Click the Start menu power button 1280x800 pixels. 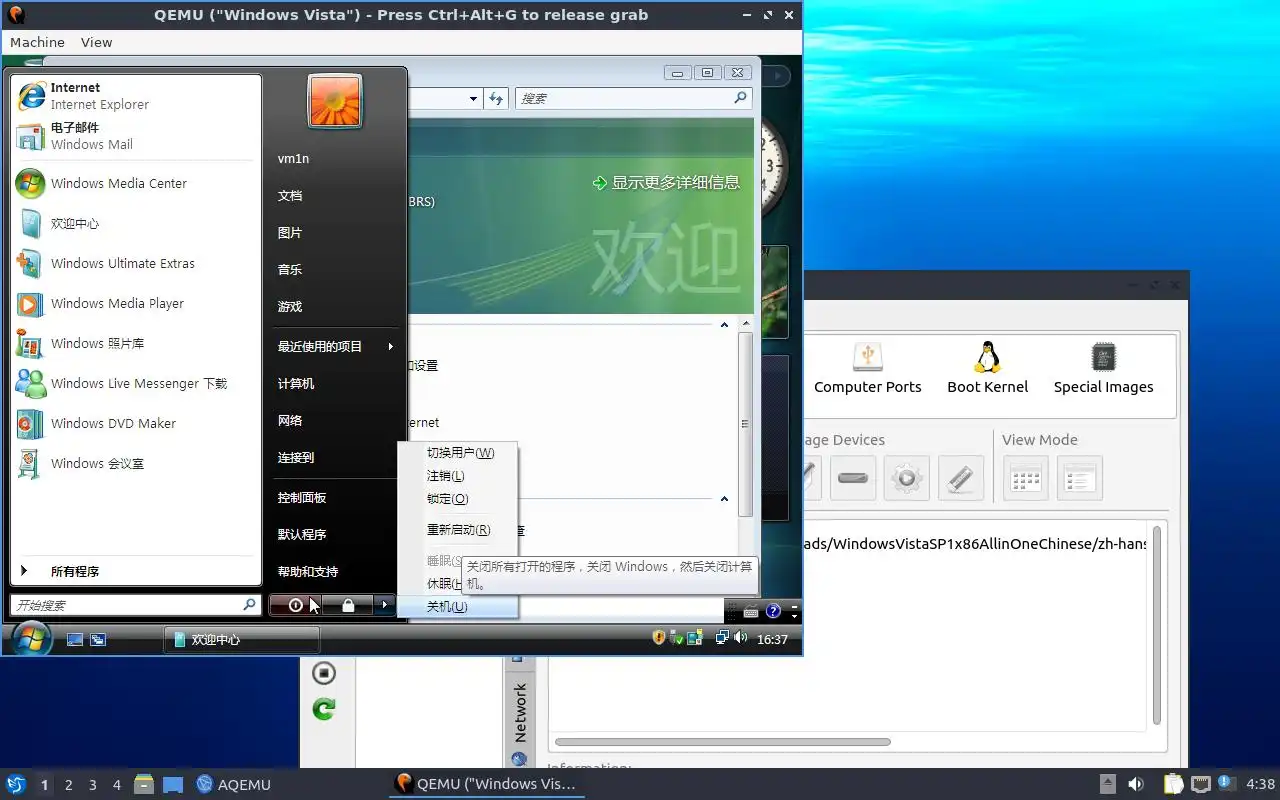pyautogui.click(x=295, y=605)
